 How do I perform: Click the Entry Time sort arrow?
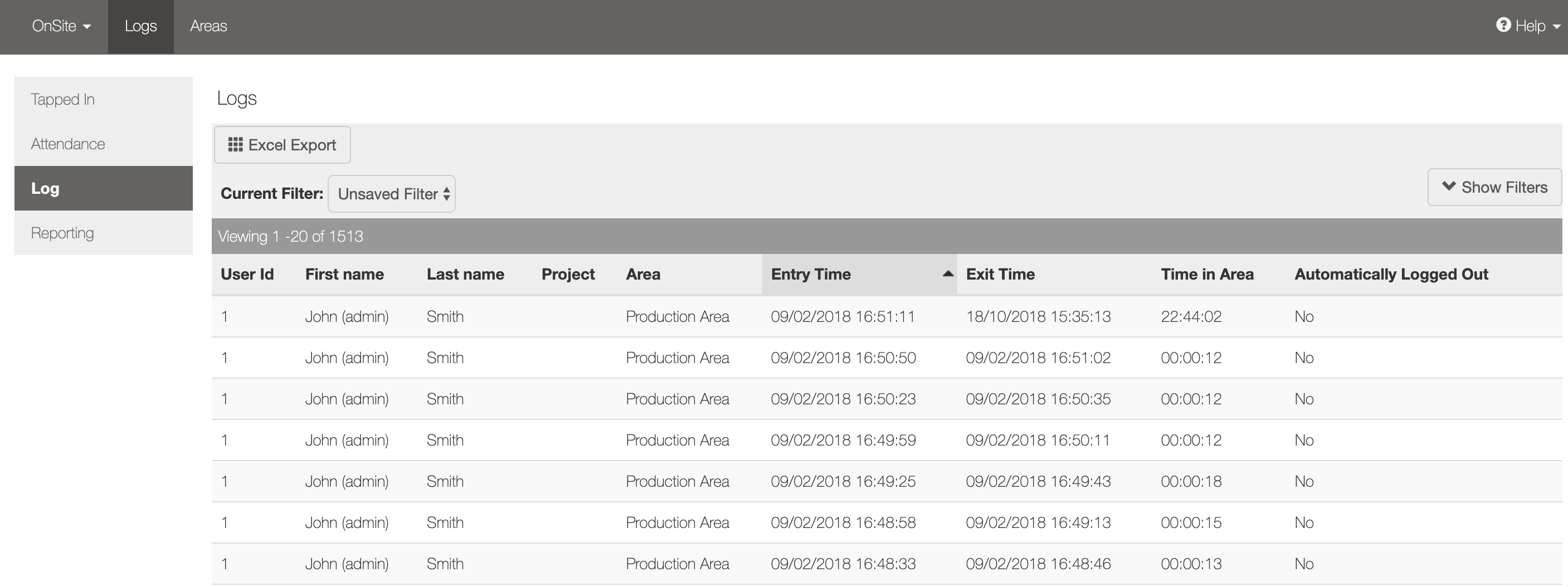(x=947, y=274)
